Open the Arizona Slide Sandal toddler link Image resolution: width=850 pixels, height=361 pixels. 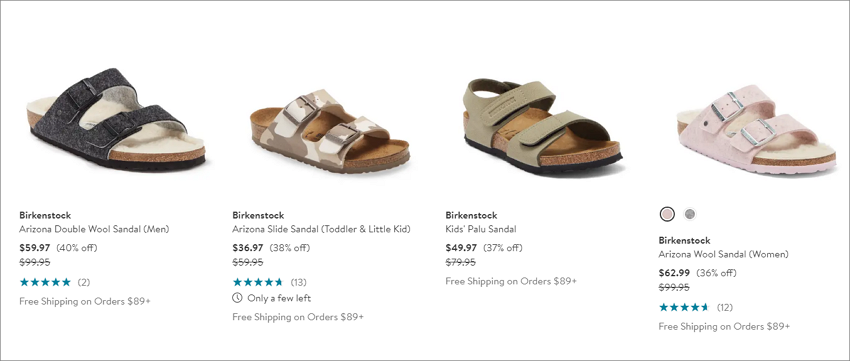(321, 229)
